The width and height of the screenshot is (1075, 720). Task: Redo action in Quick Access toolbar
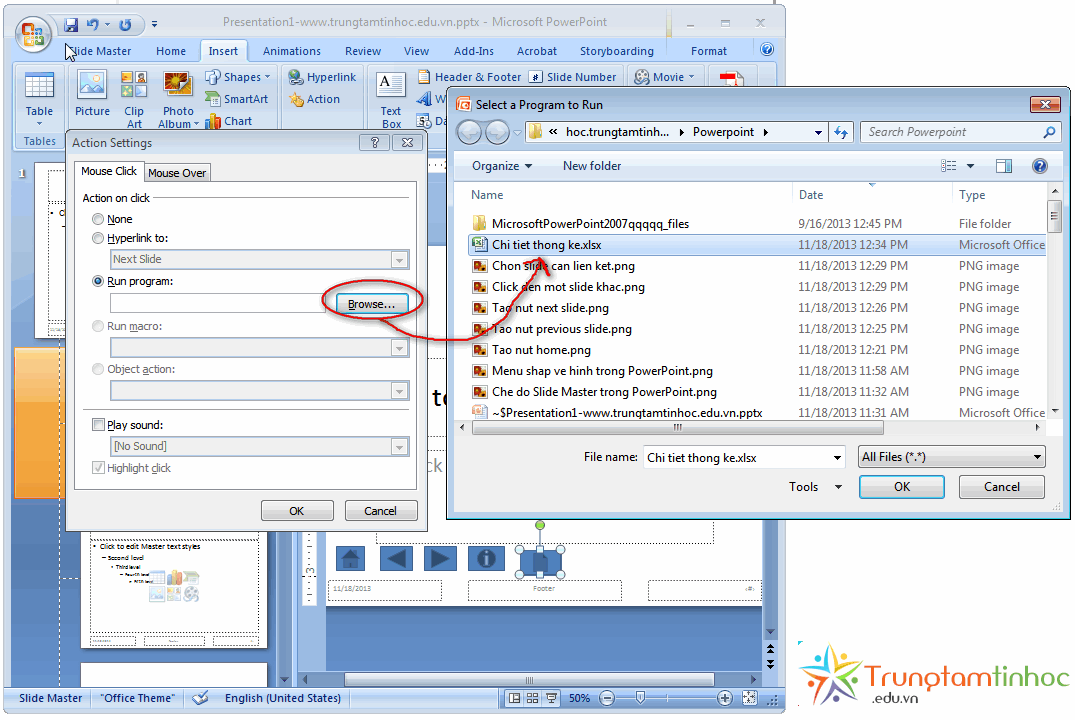pyautogui.click(x=125, y=25)
